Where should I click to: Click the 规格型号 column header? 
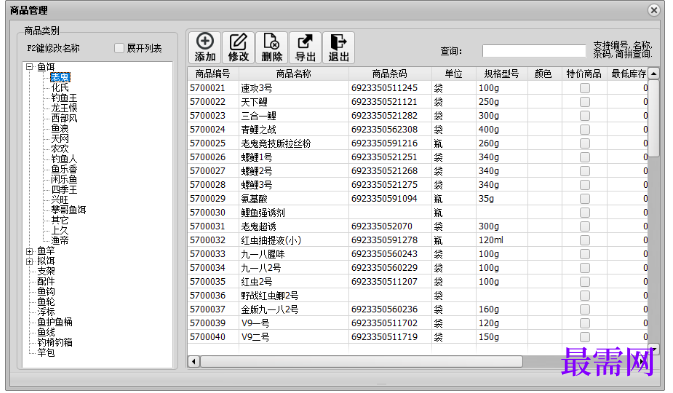pos(501,74)
